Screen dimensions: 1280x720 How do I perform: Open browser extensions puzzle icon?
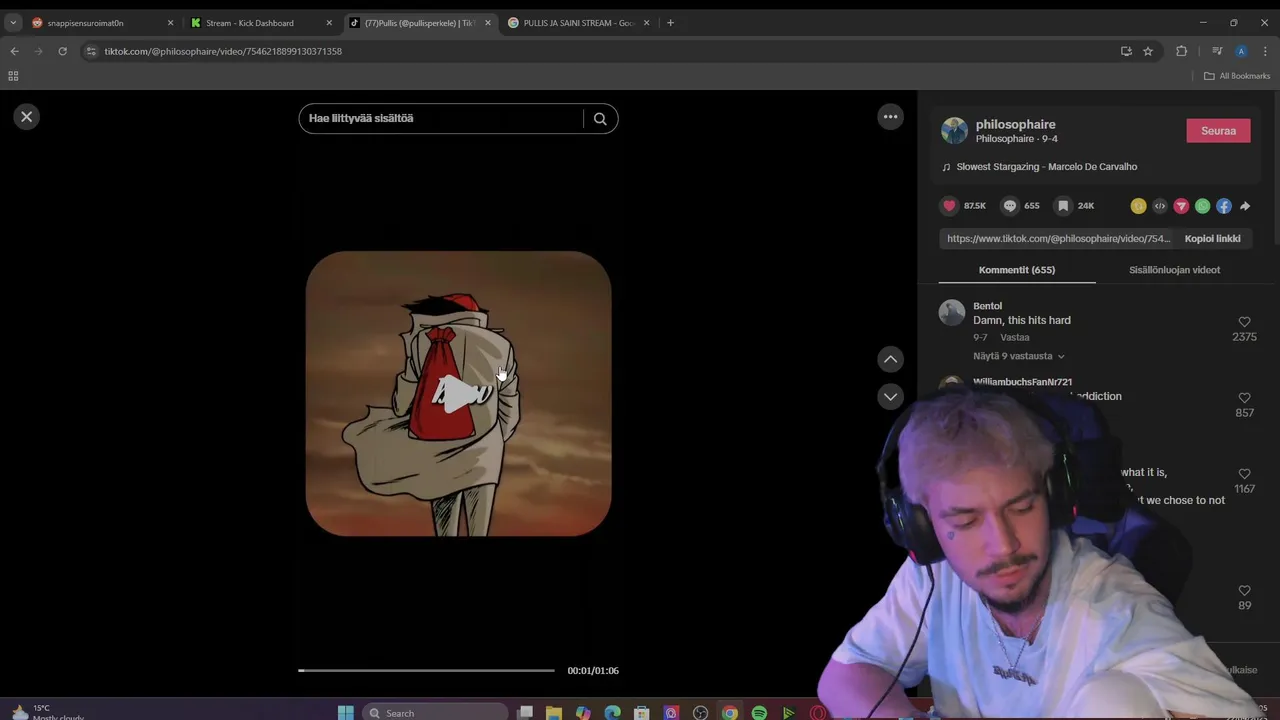(x=1182, y=51)
